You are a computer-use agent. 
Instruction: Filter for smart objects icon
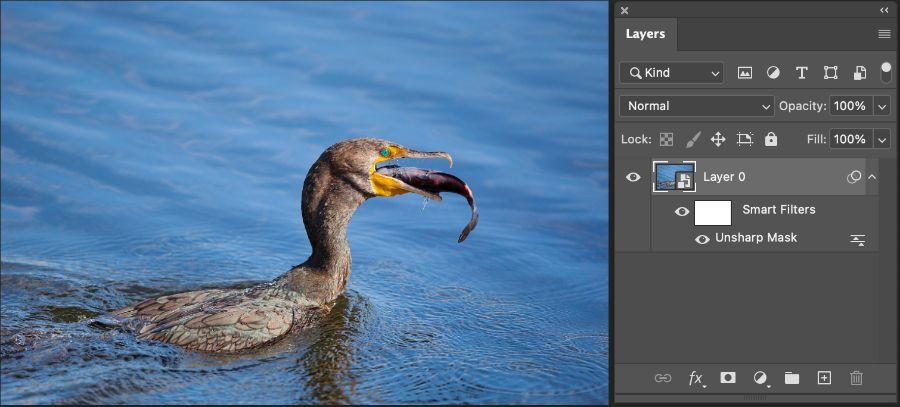coord(859,73)
